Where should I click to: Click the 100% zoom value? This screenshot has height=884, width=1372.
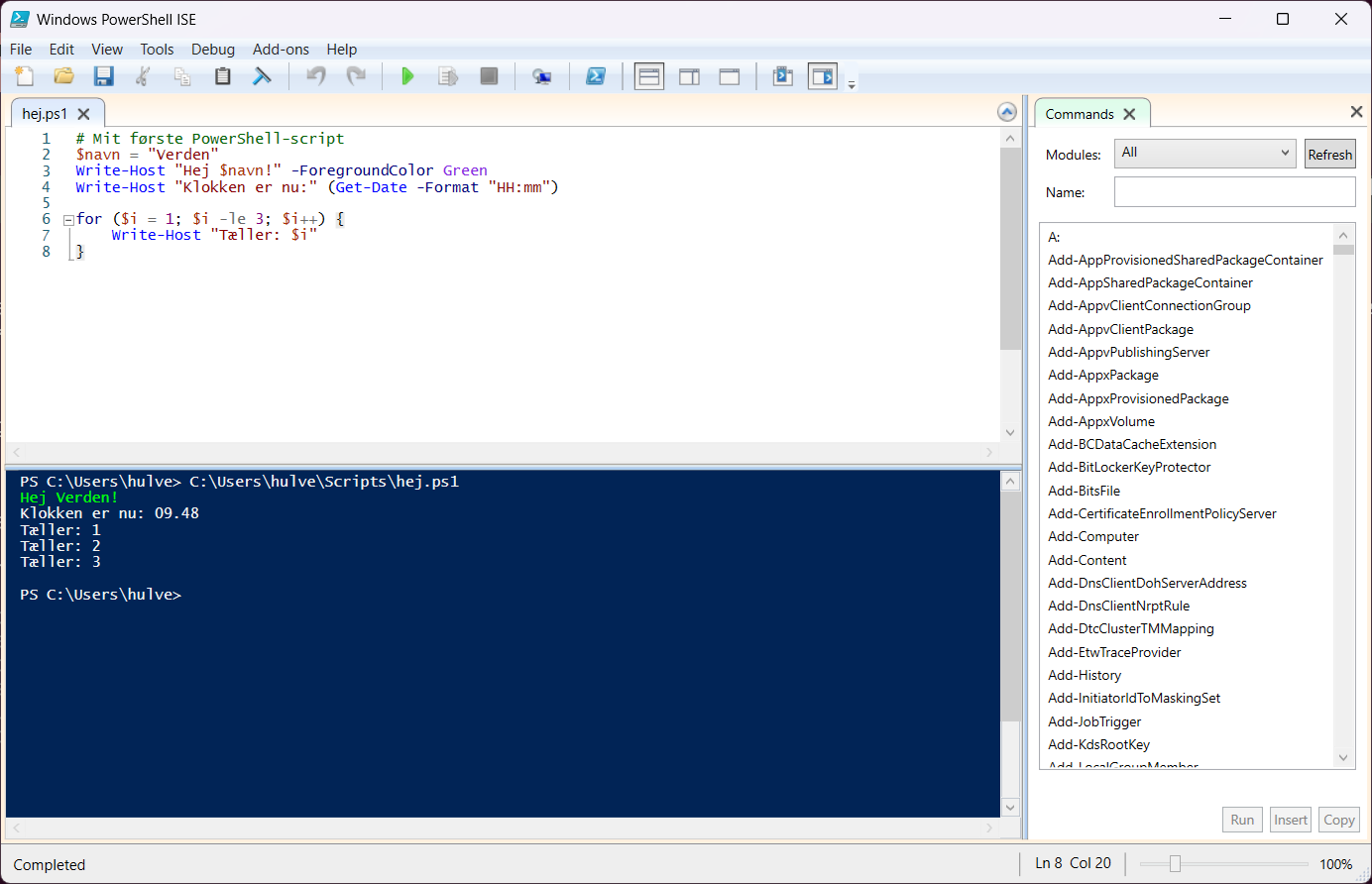coord(1335,864)
